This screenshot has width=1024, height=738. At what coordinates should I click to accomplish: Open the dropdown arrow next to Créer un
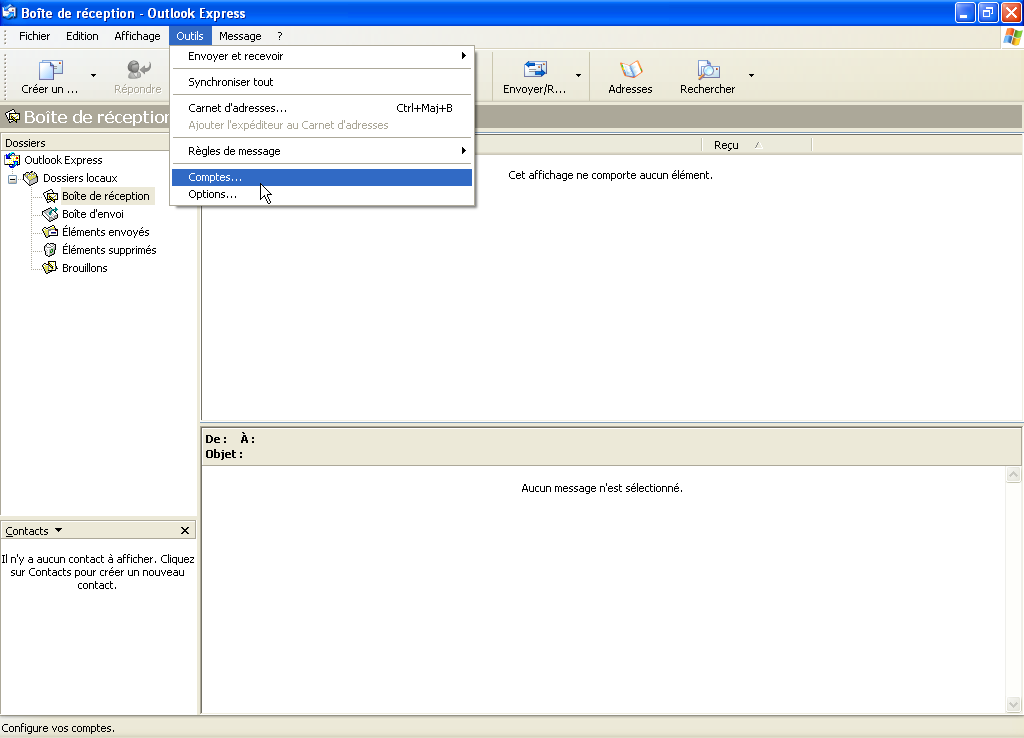[93, 76]
